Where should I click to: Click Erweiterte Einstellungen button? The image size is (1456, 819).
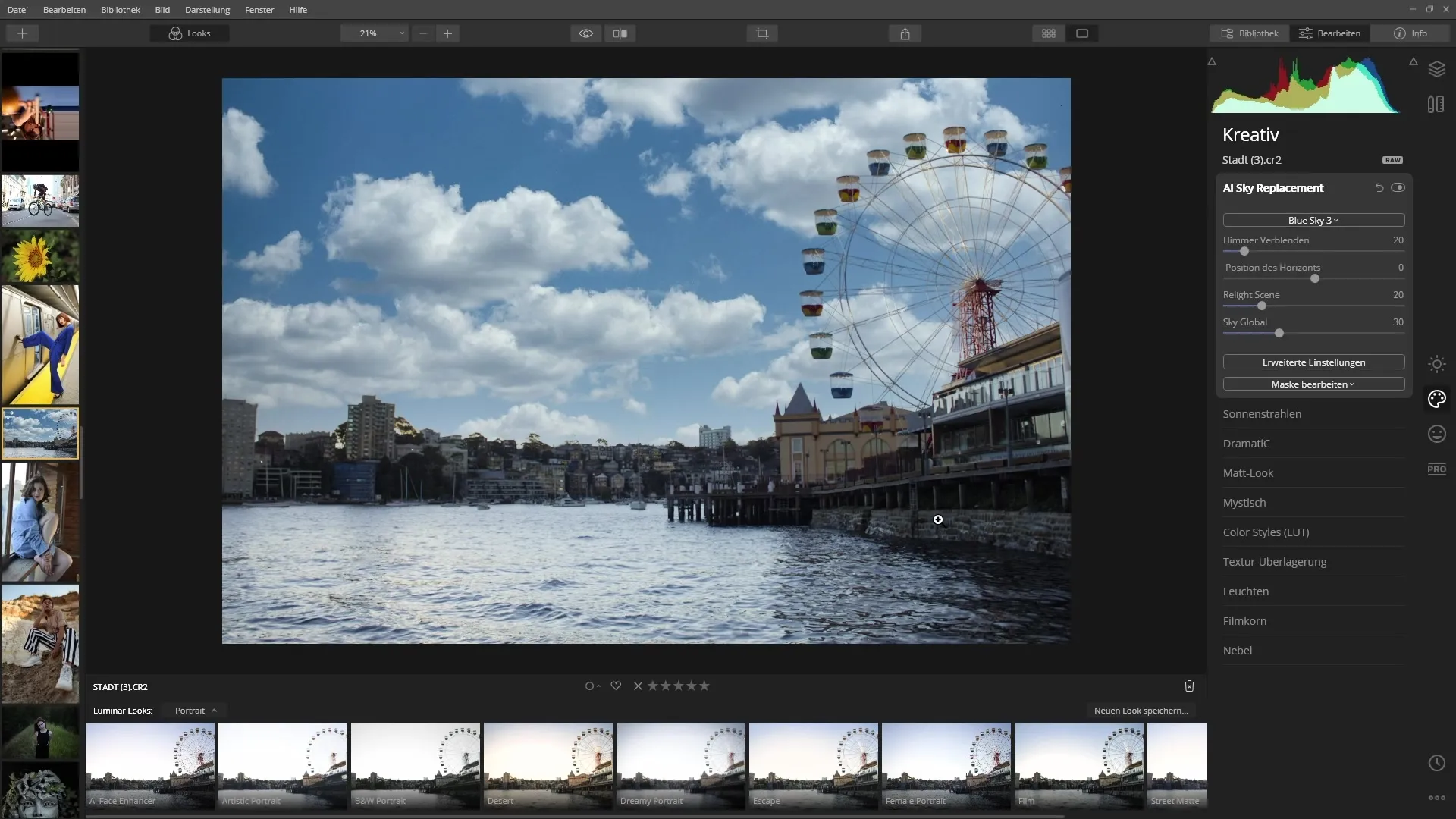pos(1313,362)
